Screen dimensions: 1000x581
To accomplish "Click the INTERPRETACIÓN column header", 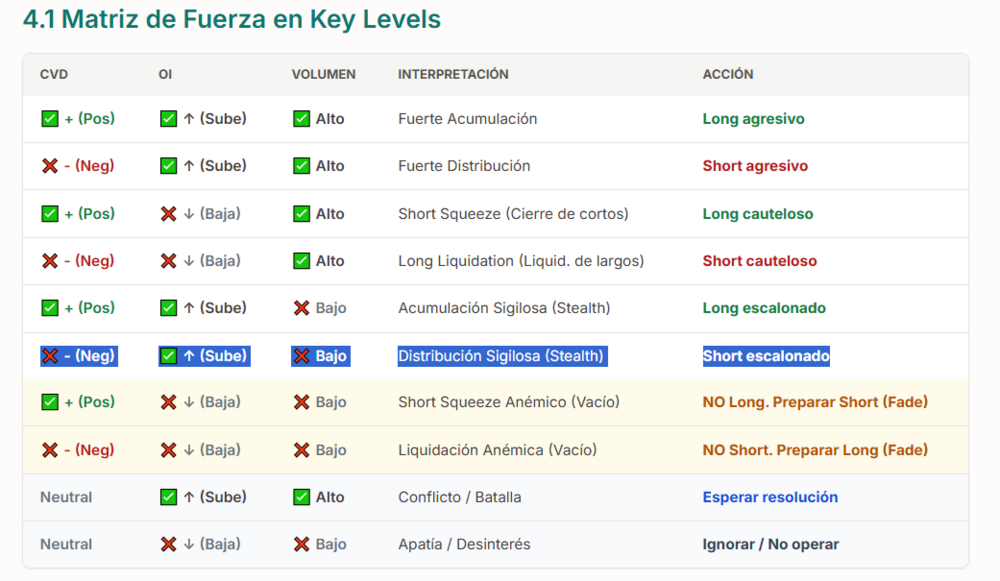I will (x=453, y=74).
